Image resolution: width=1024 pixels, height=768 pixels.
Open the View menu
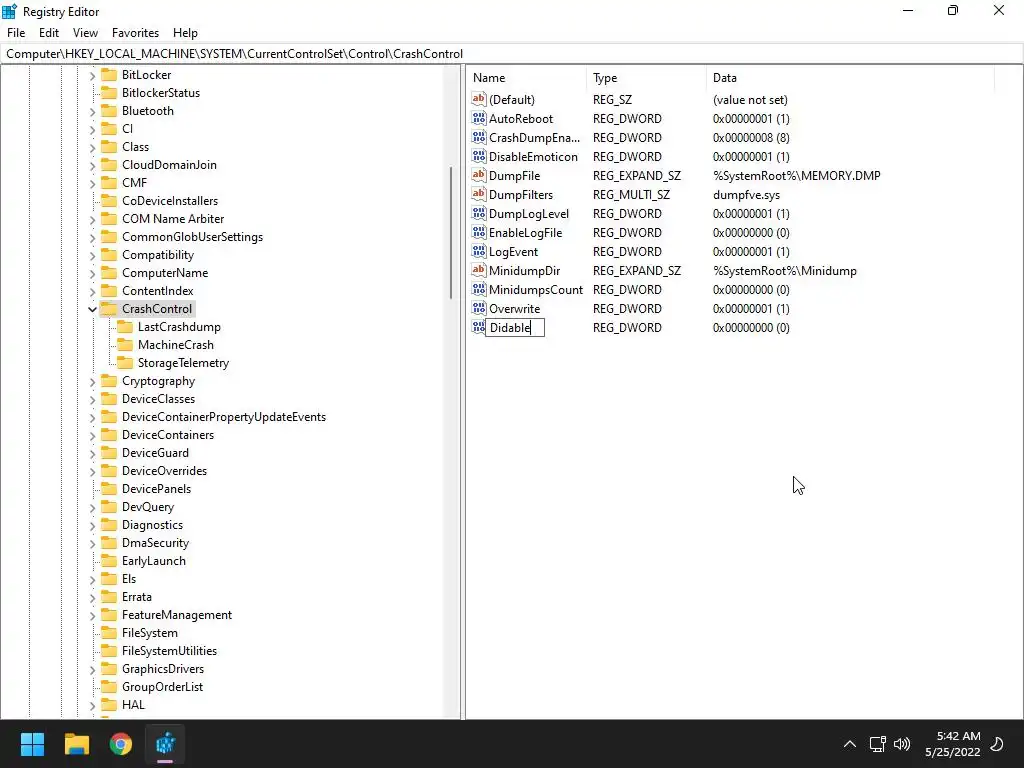click(85, 33)
